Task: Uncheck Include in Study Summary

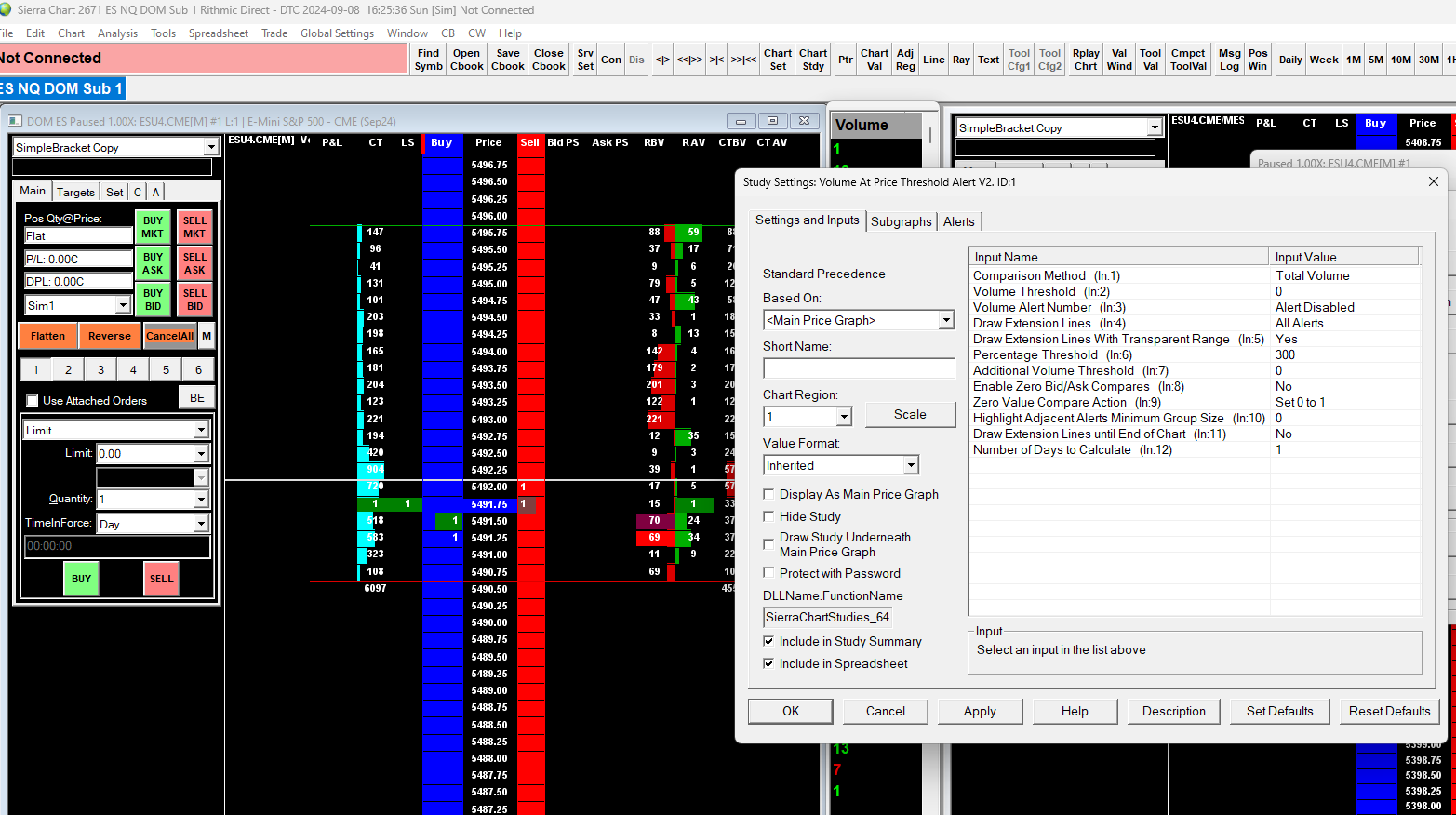Action: coord(768,641)
